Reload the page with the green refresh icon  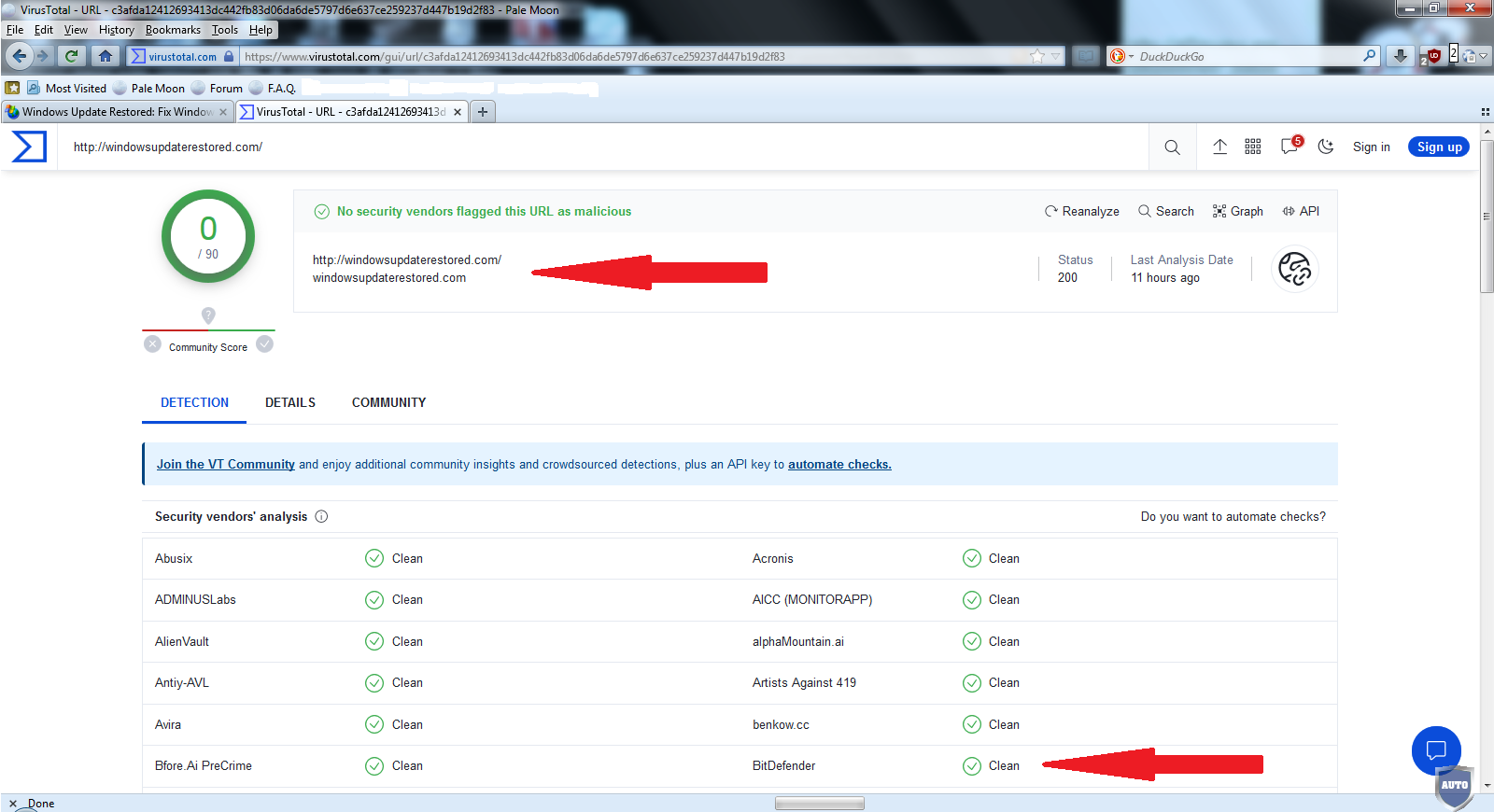coord(71,56)
